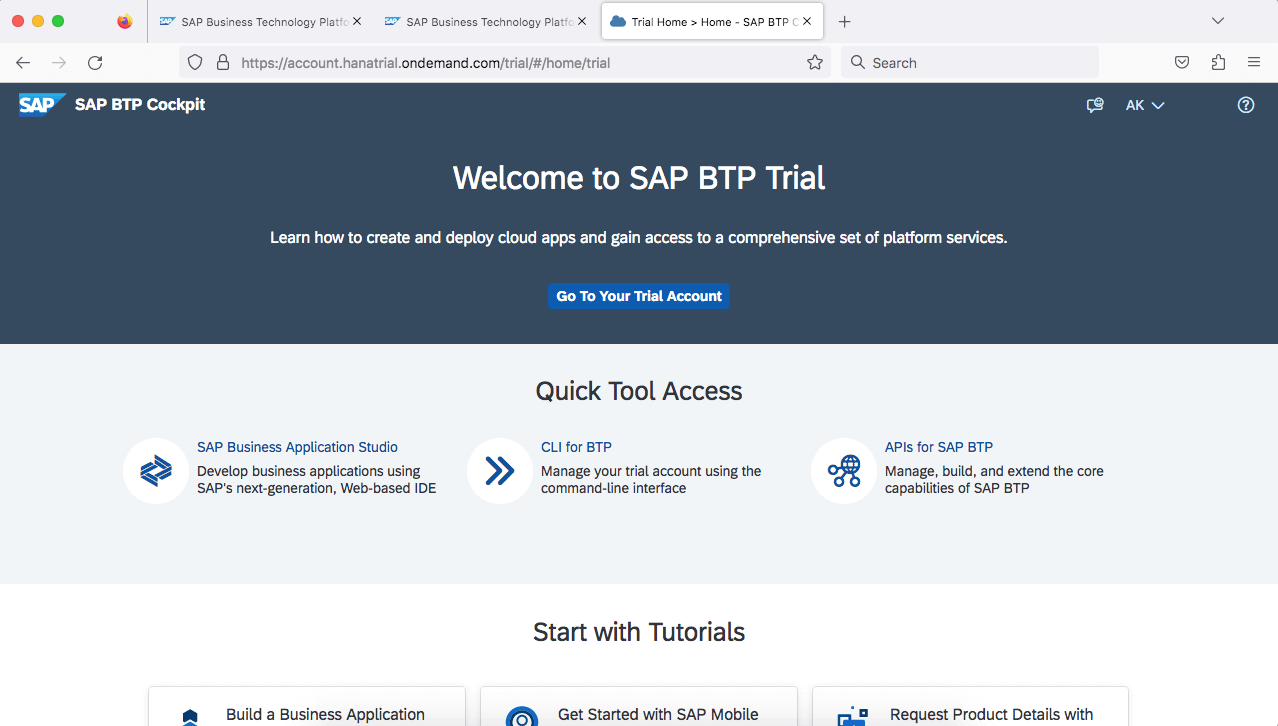
Task: Expand the AK user menu
Action: tap(1145, 105)
